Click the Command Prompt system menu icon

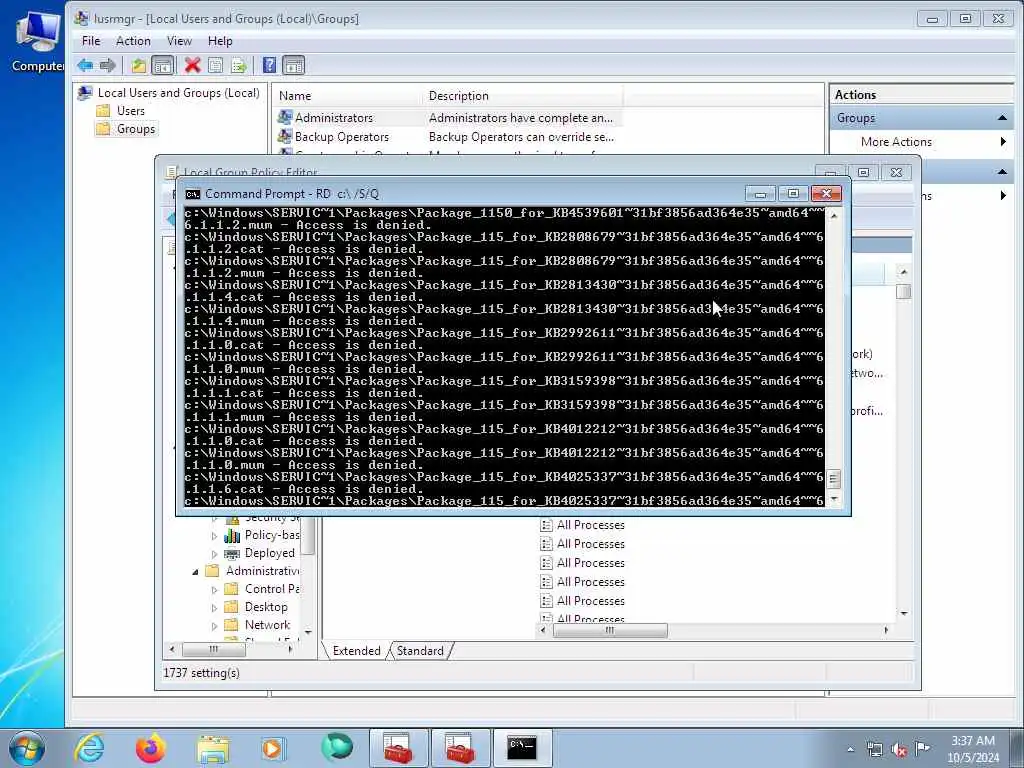coord(193,194)
